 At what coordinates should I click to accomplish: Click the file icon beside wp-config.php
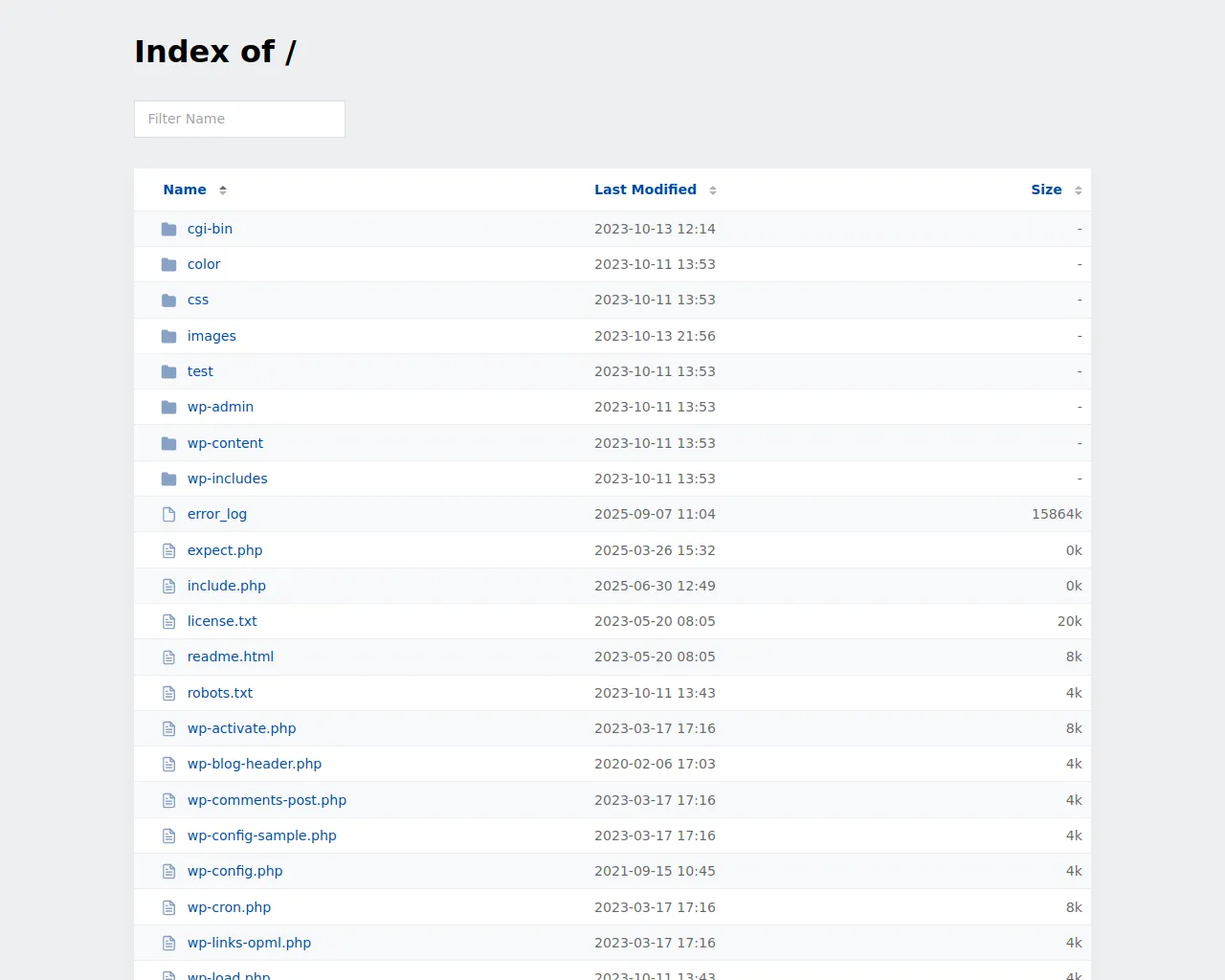tap(169, 872)
